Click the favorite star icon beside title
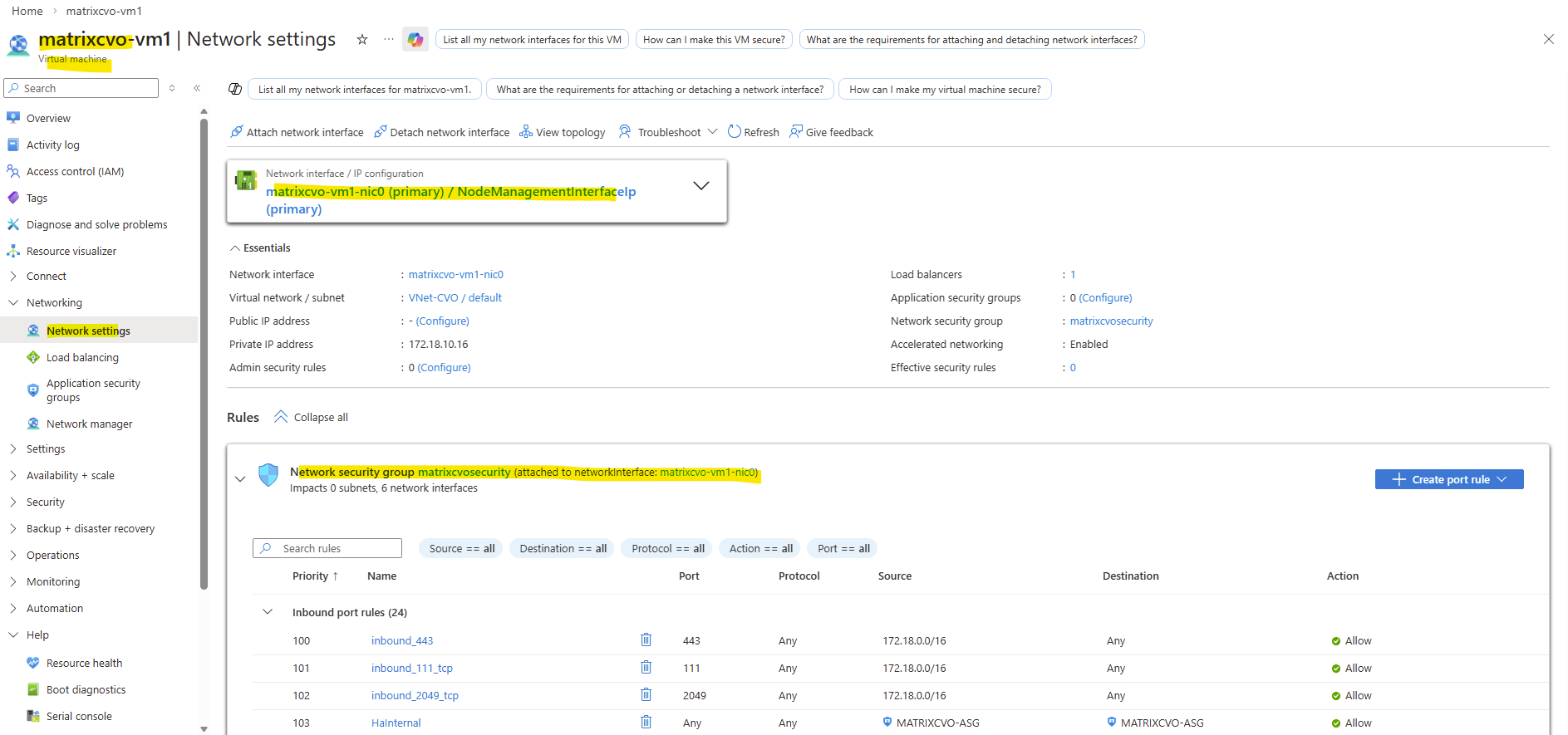This screenshot has width=1568, height=735. click(362, 39)
